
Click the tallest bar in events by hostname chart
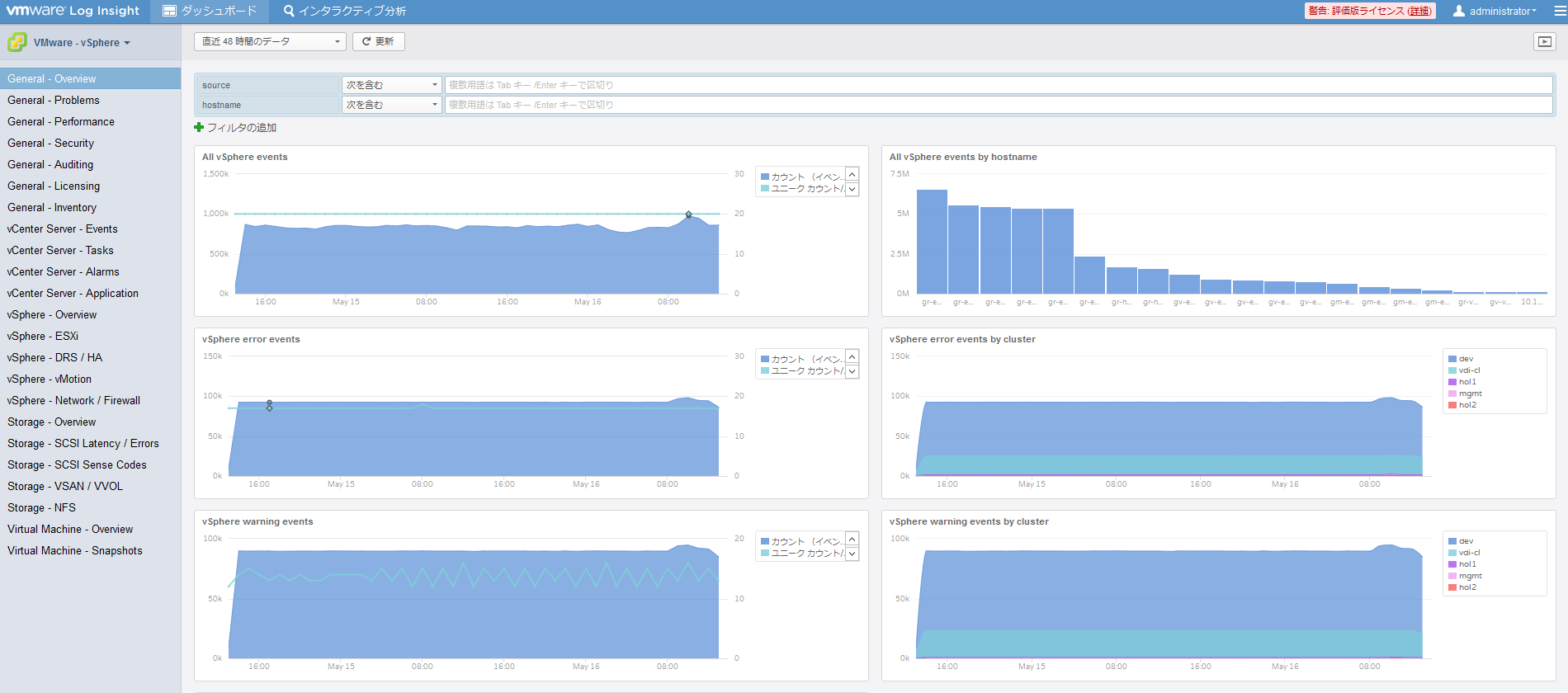[x=932, y=242]
